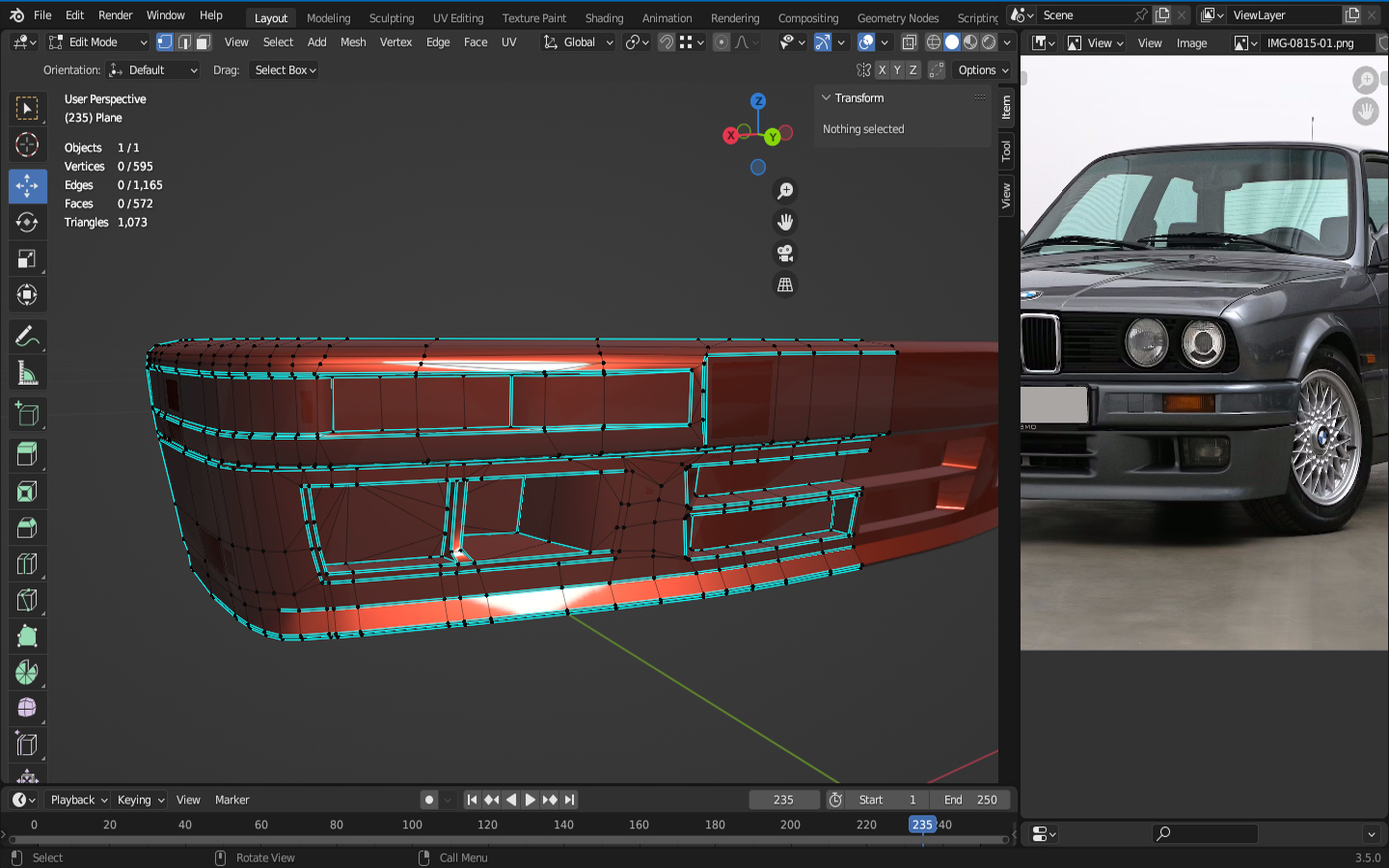This screenshot has width=1389, height=868.
Task: Activate the Extrude Region tool
Action: [27, 454]
